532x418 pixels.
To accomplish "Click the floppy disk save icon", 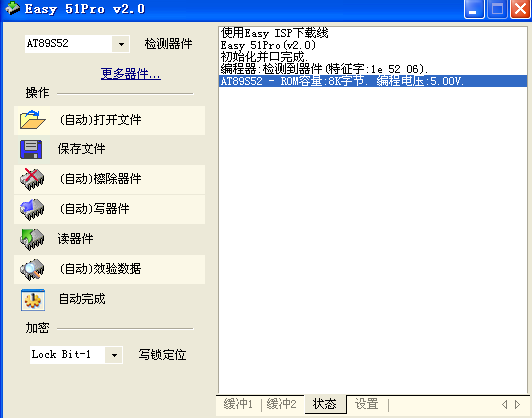I will point(31,149).
